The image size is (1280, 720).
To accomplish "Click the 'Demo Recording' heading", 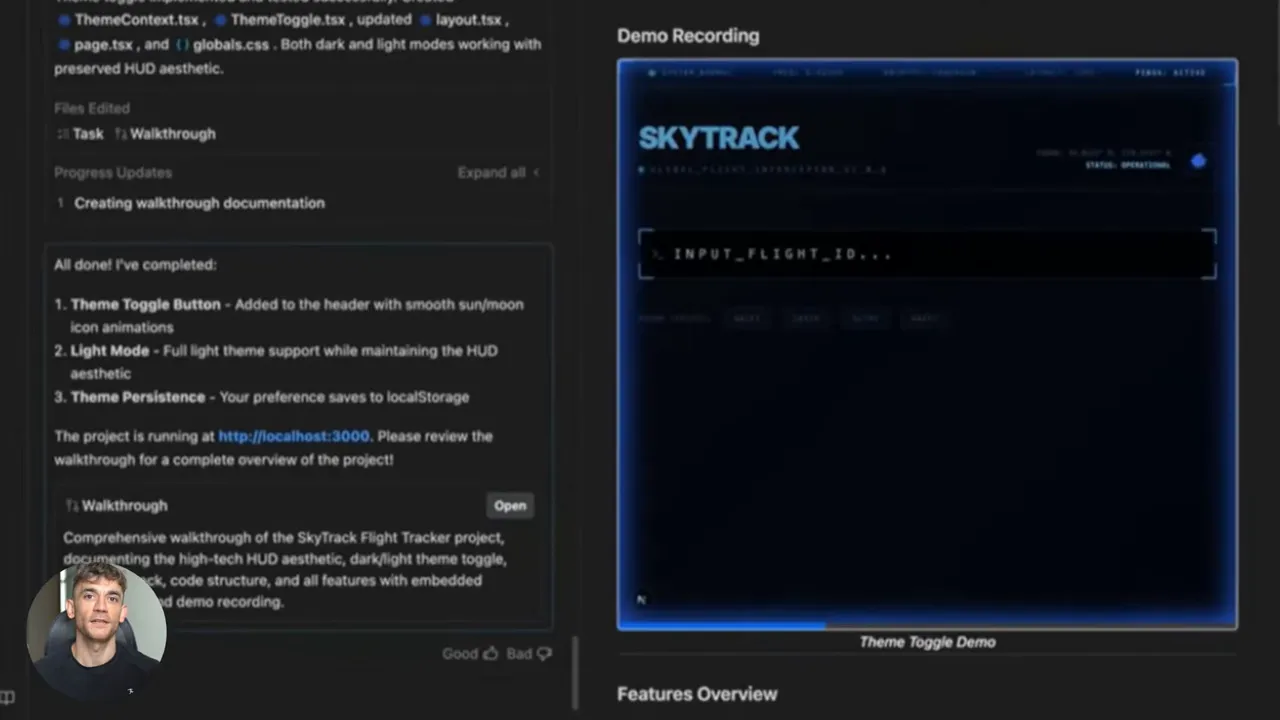I will tap(688, 35).
